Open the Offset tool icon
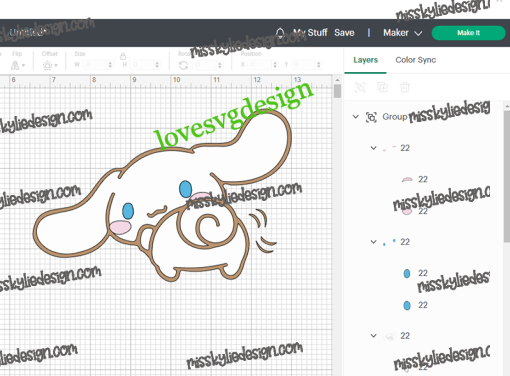 point(47,65)
